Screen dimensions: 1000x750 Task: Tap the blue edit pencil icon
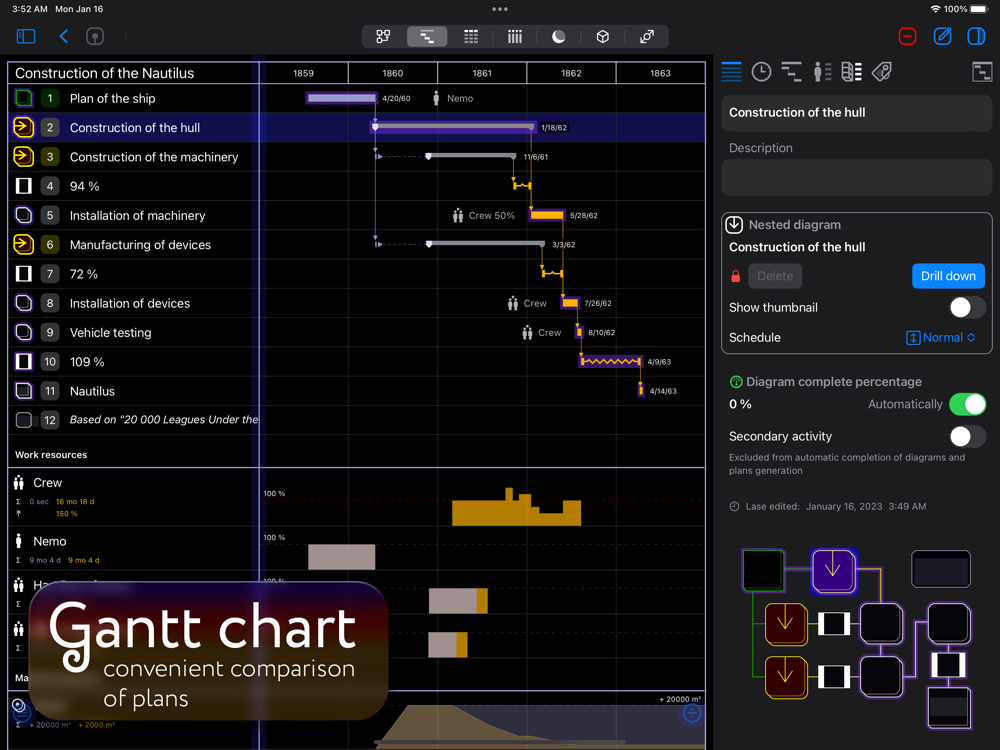coord(942,36)
